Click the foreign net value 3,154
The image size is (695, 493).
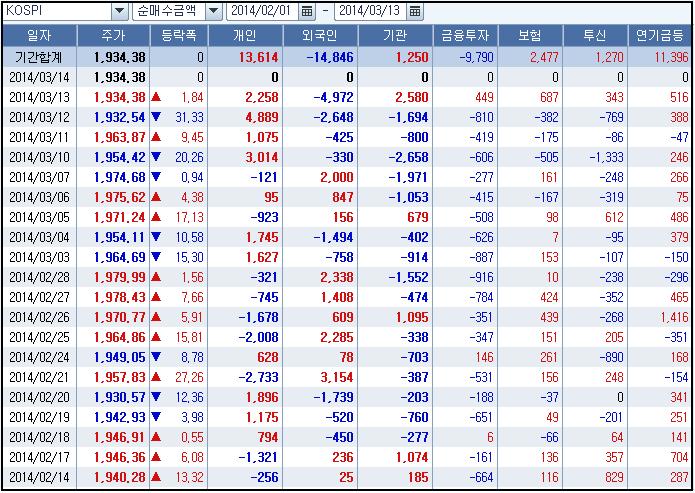[337, 377]
